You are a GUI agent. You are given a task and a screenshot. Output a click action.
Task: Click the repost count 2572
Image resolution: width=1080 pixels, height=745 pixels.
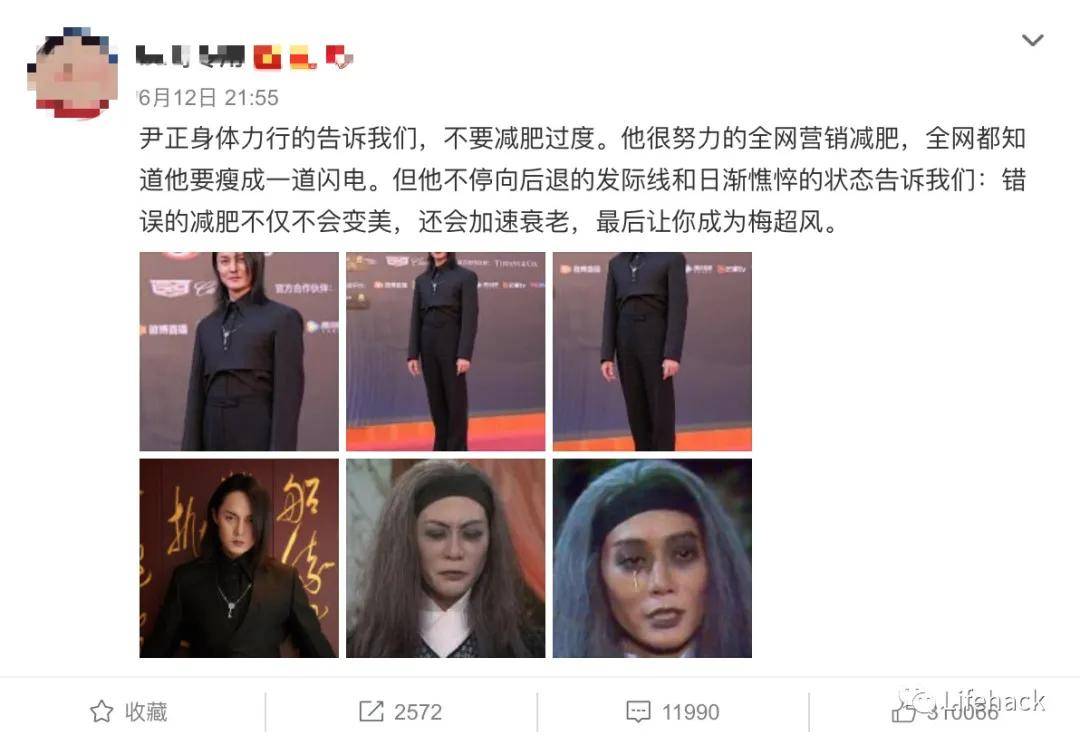[418, 712]
